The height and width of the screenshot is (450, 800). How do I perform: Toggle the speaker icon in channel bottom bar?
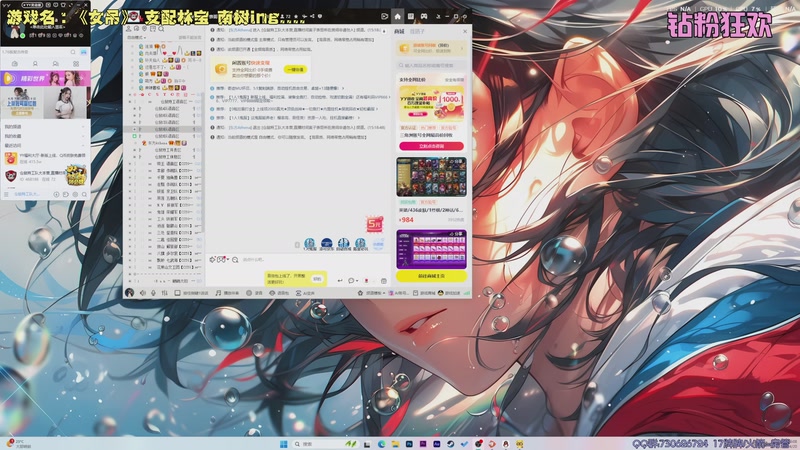(143, 293)
